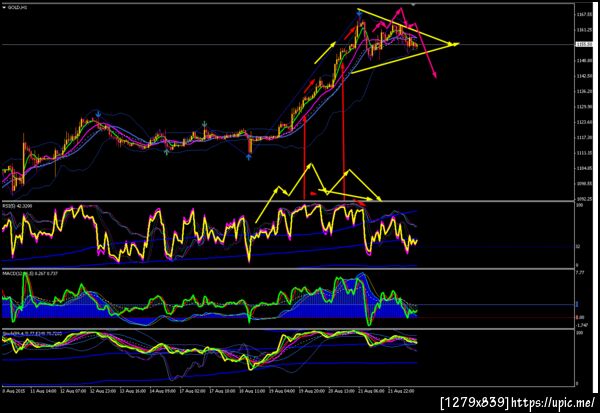Click the blue up signal arrow below 18 Aug dip

point(249,157)
